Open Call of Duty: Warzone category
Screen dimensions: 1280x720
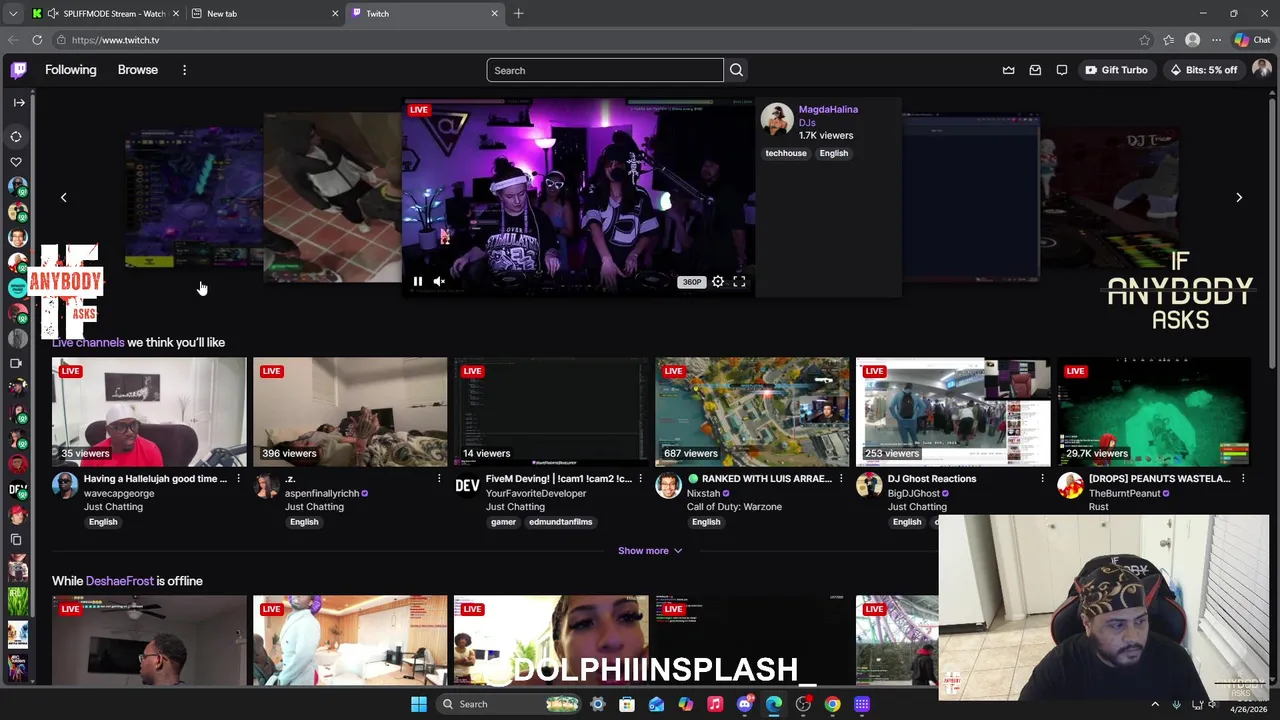coord(734,507)
